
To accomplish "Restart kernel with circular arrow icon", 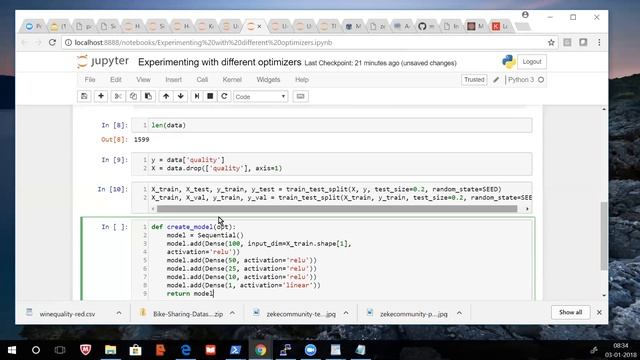I will pos(224,96).
